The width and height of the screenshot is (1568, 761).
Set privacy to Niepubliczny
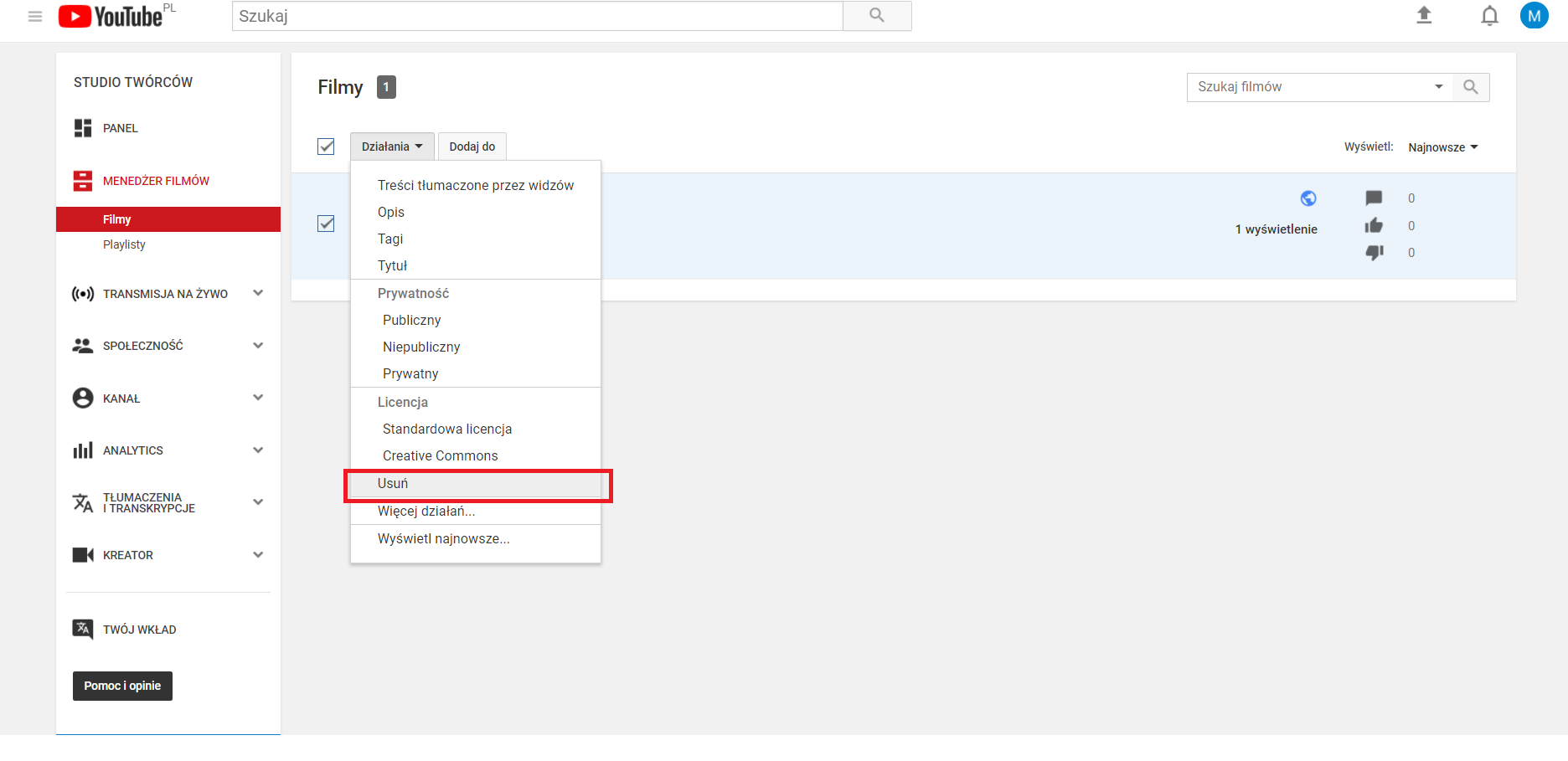(476, 347)
